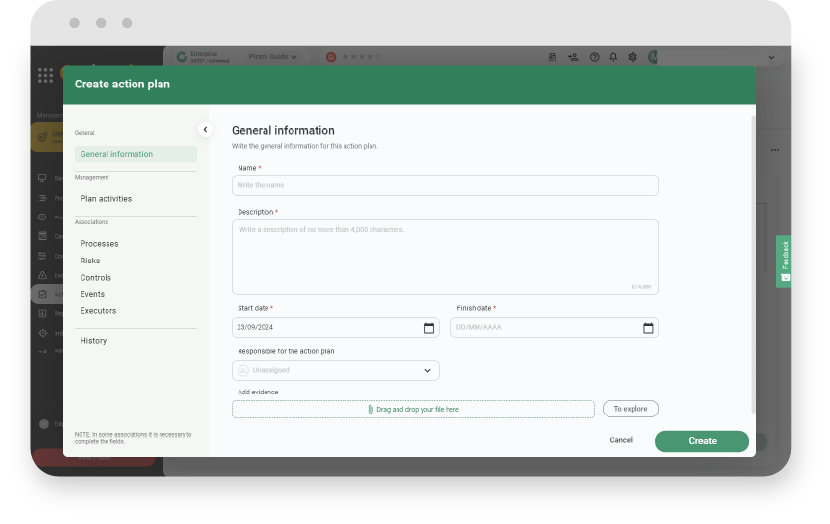Open the History section
Image resolution: width=830 pixels, height=524 pixels.
click(x=94, y=341)
